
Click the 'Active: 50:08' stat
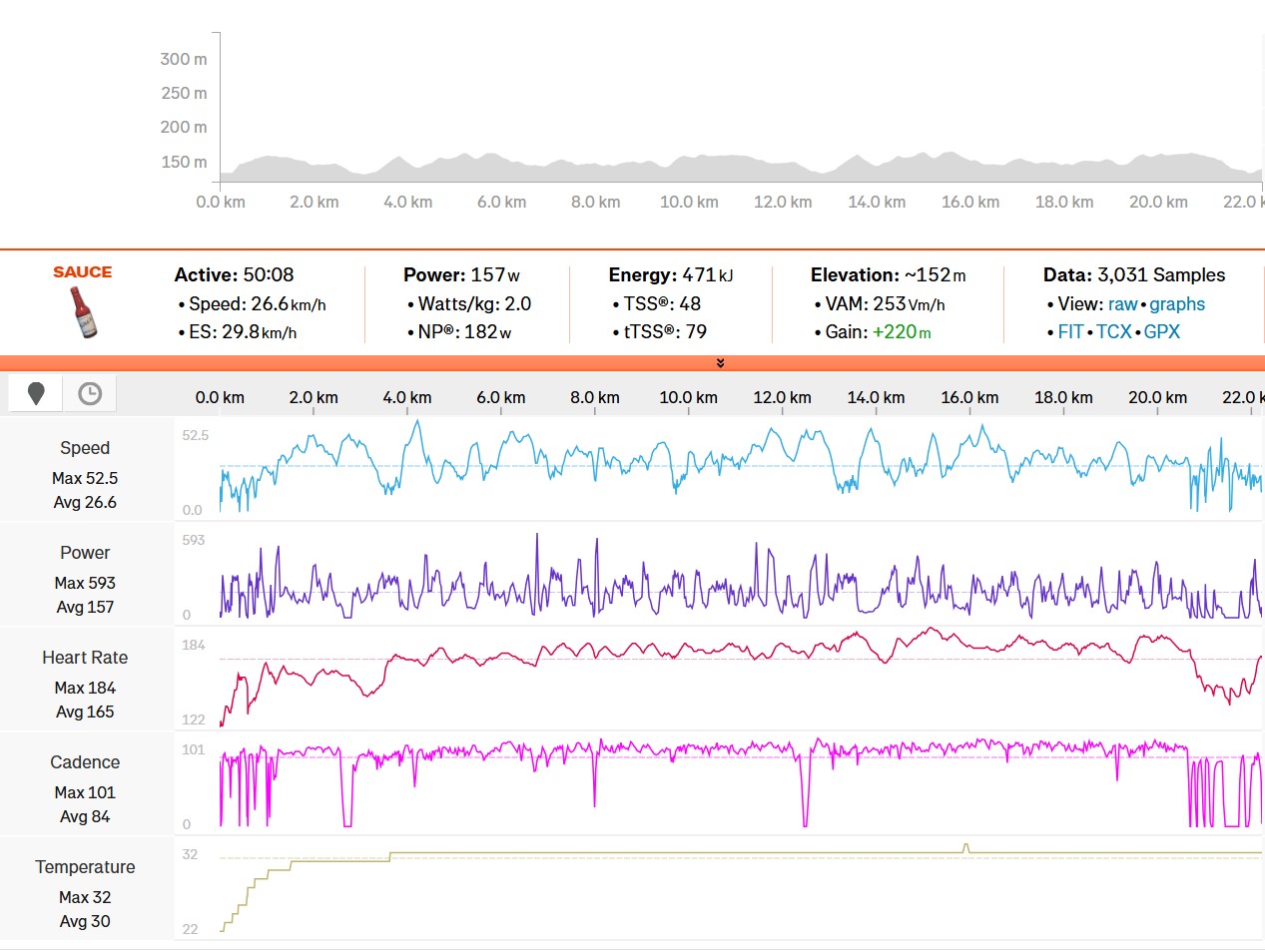(234, 275)
